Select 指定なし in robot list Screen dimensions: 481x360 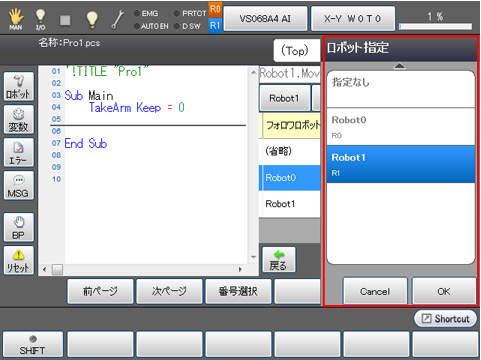(401, 89)
